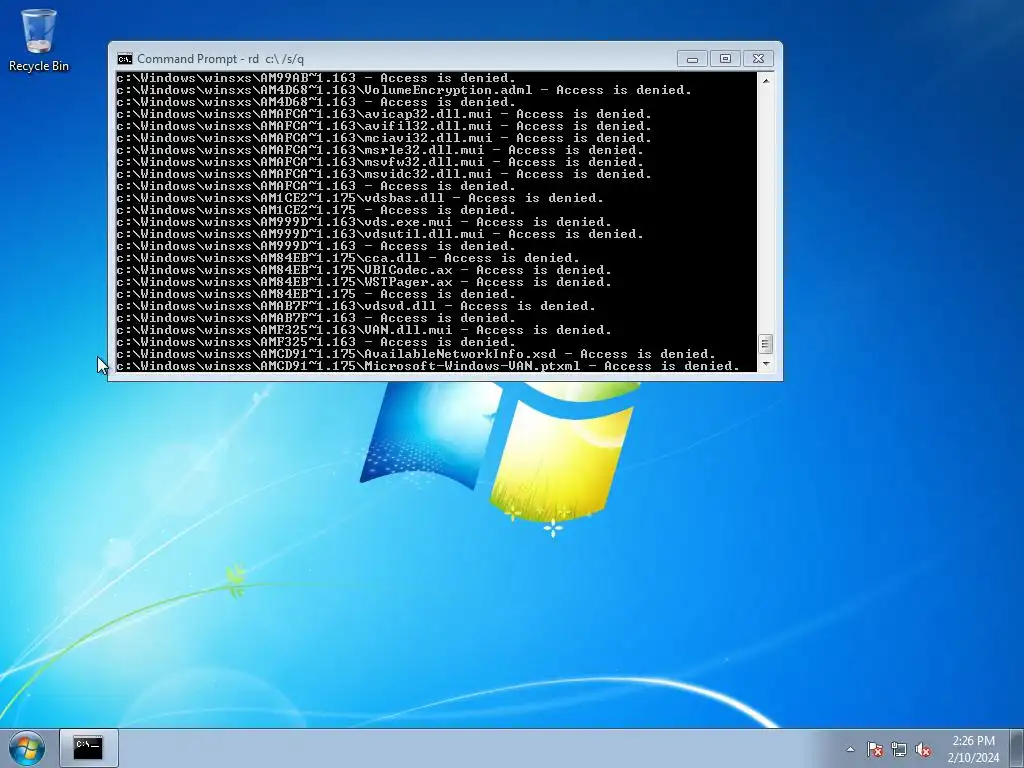Screen dimensions: 1024x768
Task: Click the msvfw32.dll.mui output line
Action: (x=380, y=162)
